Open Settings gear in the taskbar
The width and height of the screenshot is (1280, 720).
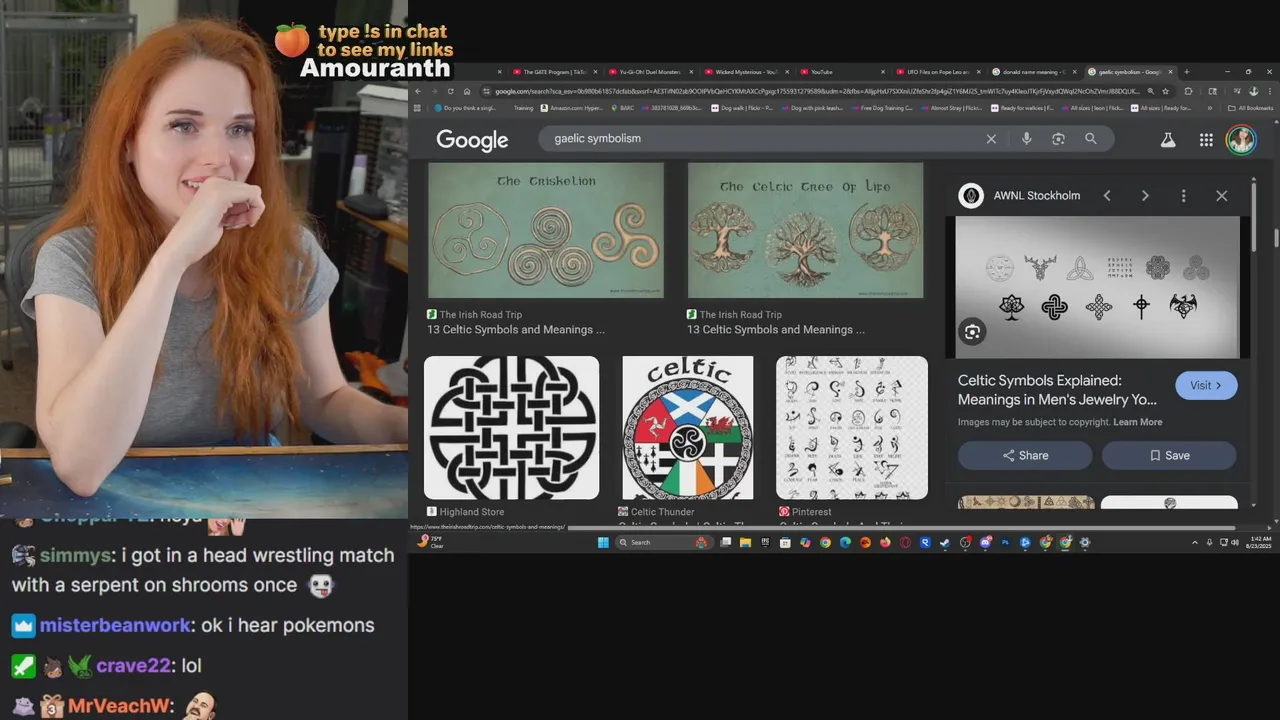coord(1084,542)
